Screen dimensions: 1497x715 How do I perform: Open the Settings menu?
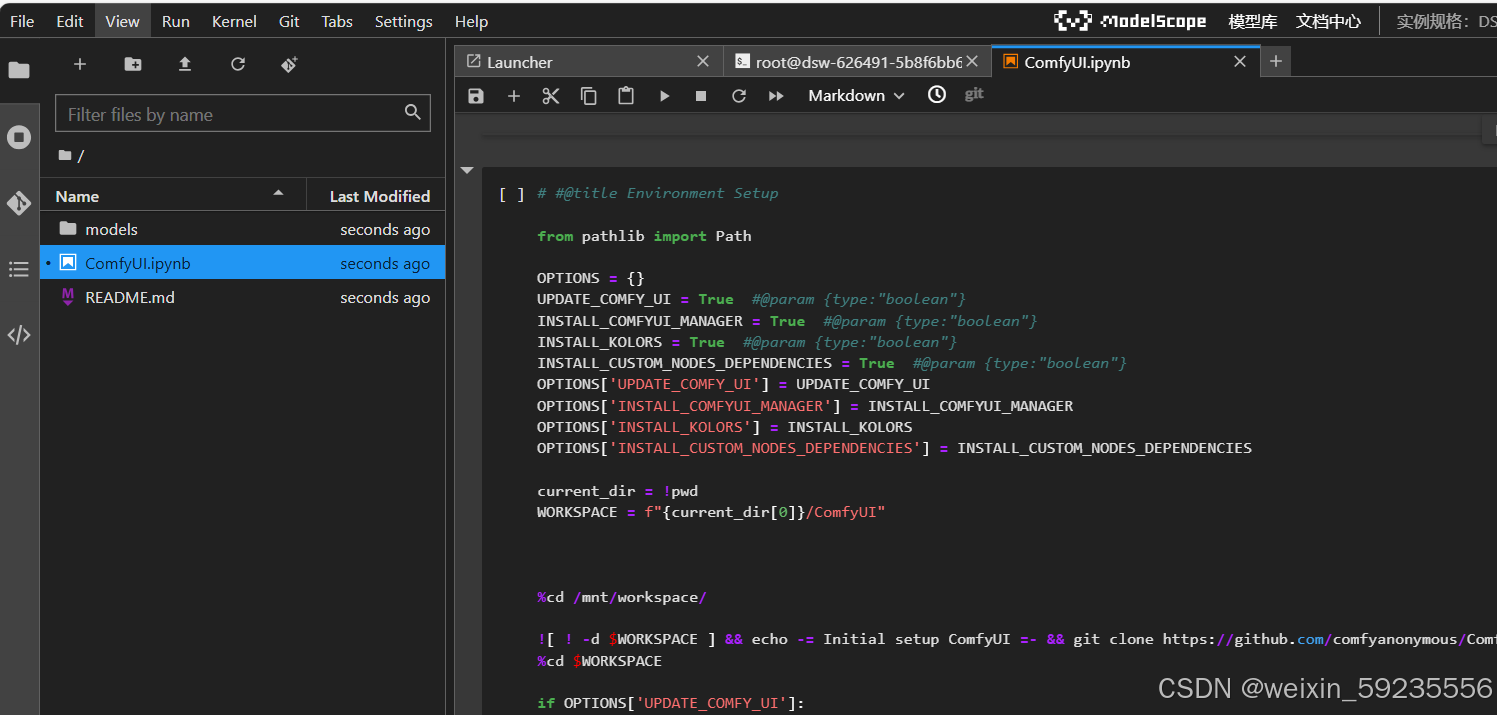pyautogui.click(x=404, y=21)
